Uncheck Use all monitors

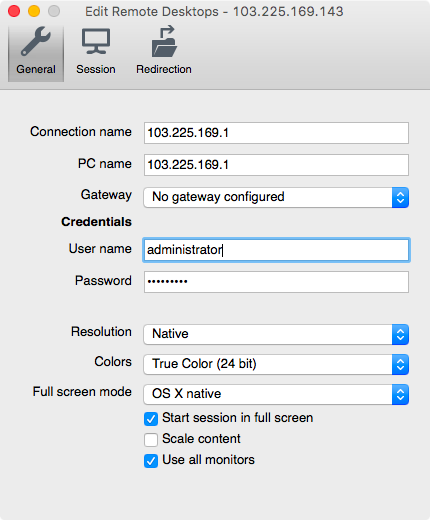[151, 461]
